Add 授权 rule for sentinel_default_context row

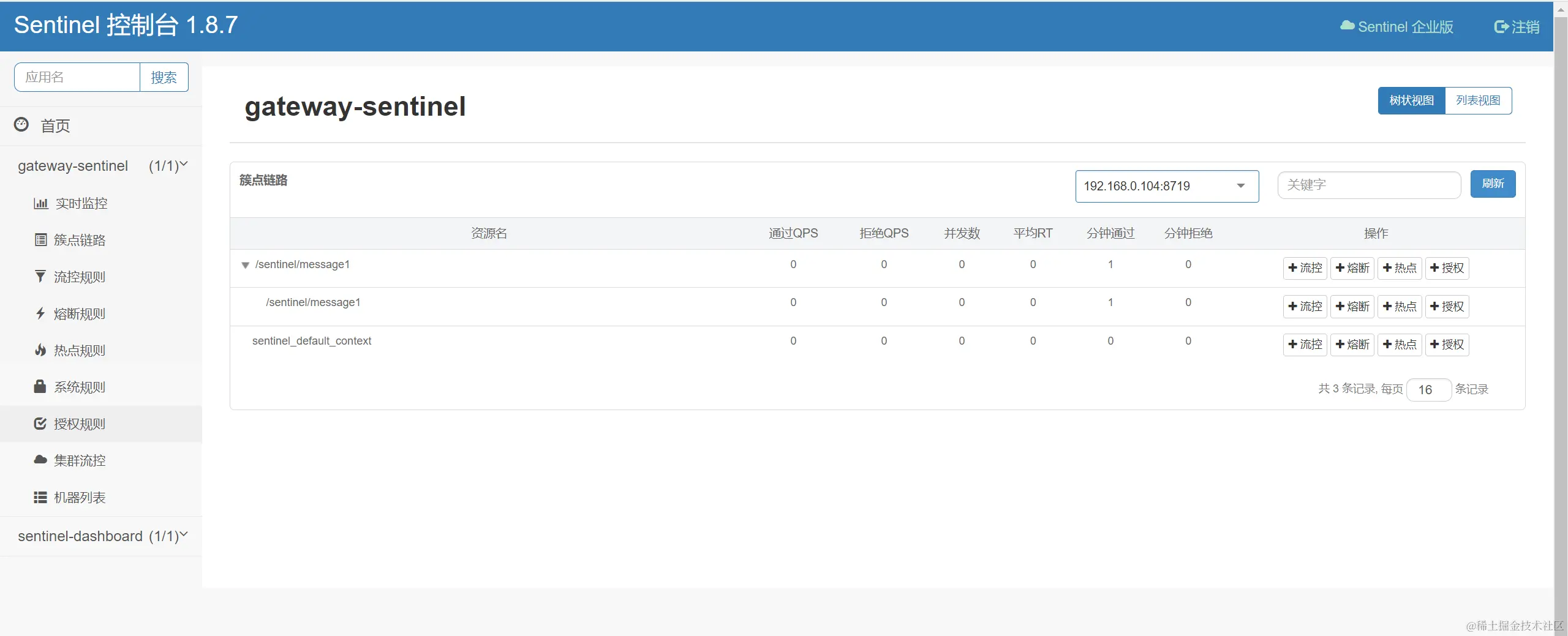(1447, 345)
